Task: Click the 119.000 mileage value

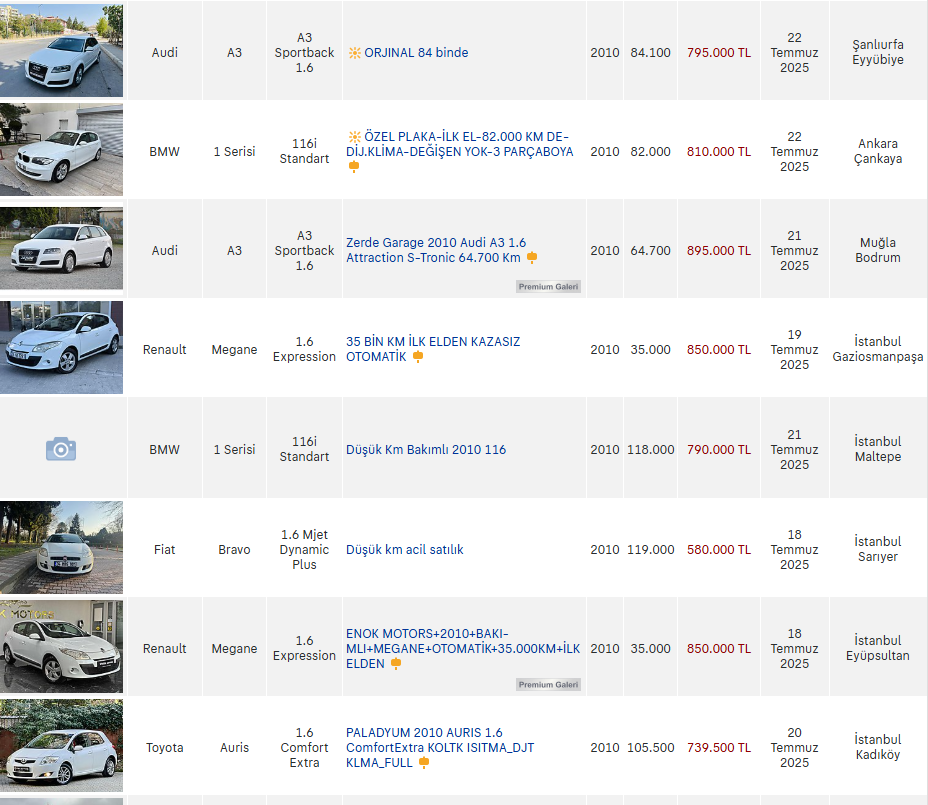Action: point(650,550)
